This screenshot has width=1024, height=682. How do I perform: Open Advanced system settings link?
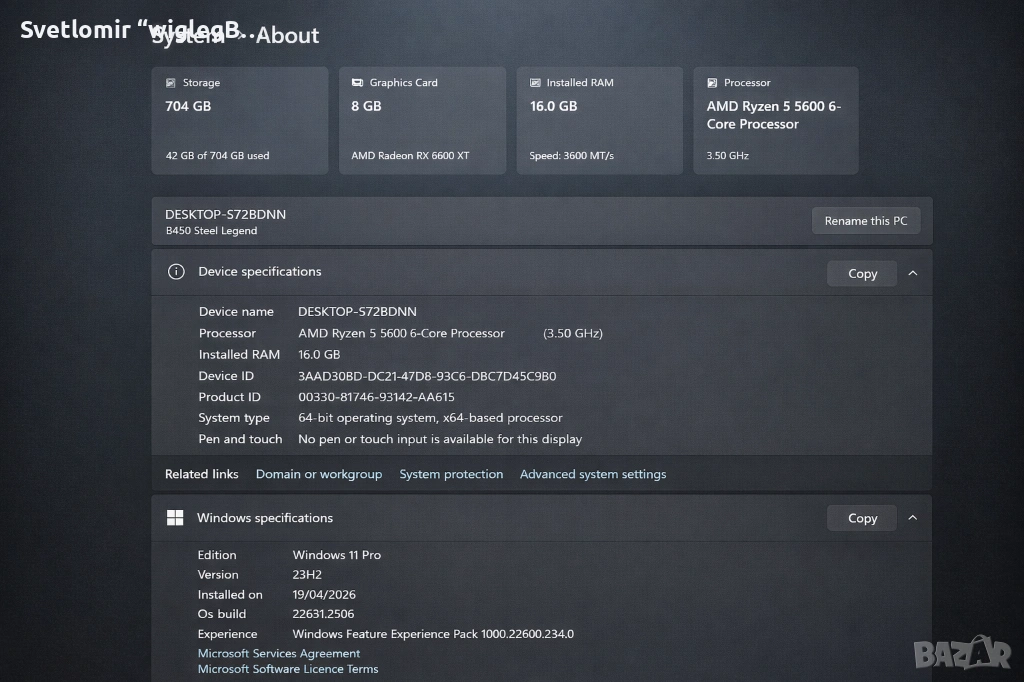[593, 474]
